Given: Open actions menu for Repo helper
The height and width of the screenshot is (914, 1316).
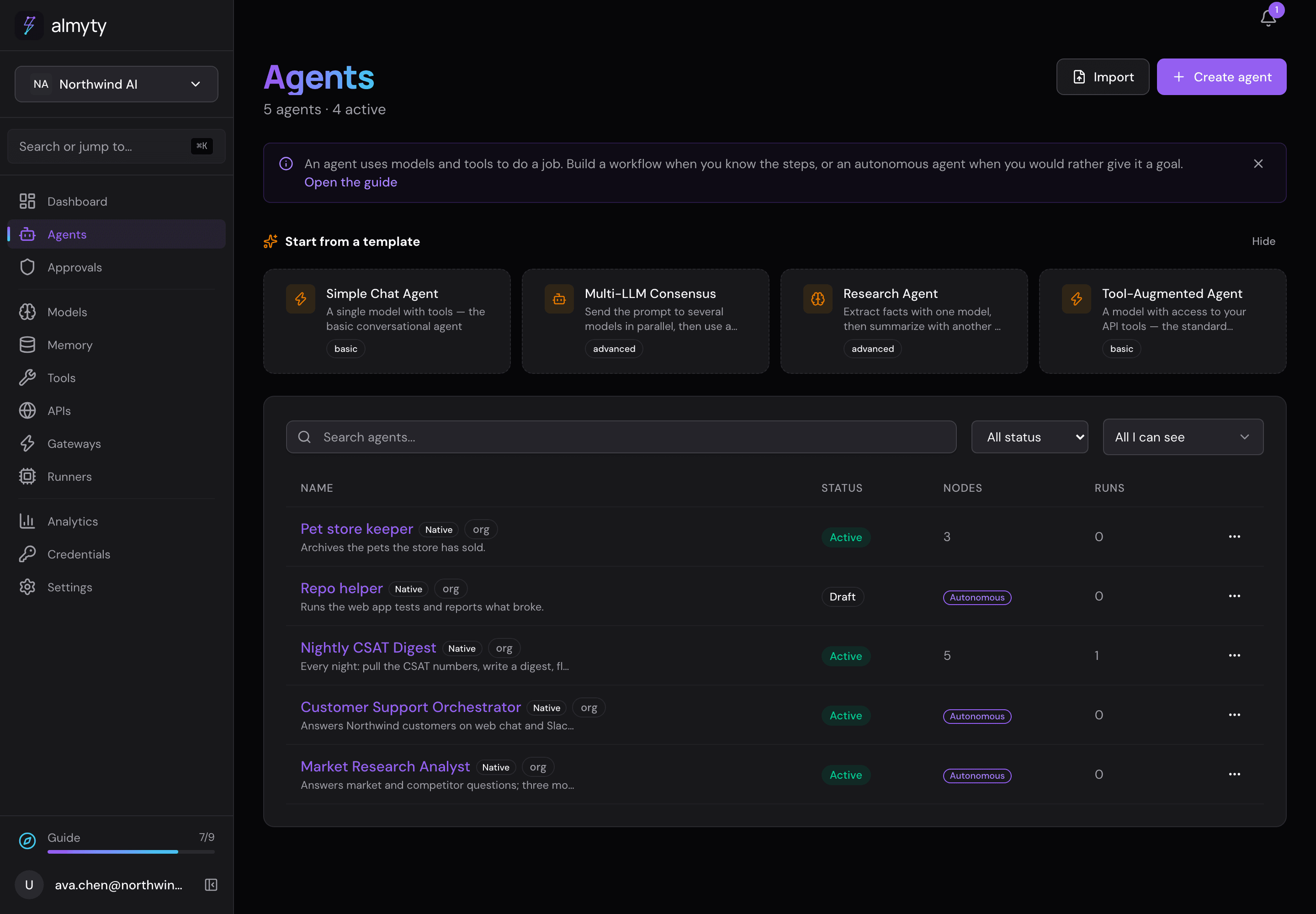Looking at the screenshot, I should click(1234, 596).
